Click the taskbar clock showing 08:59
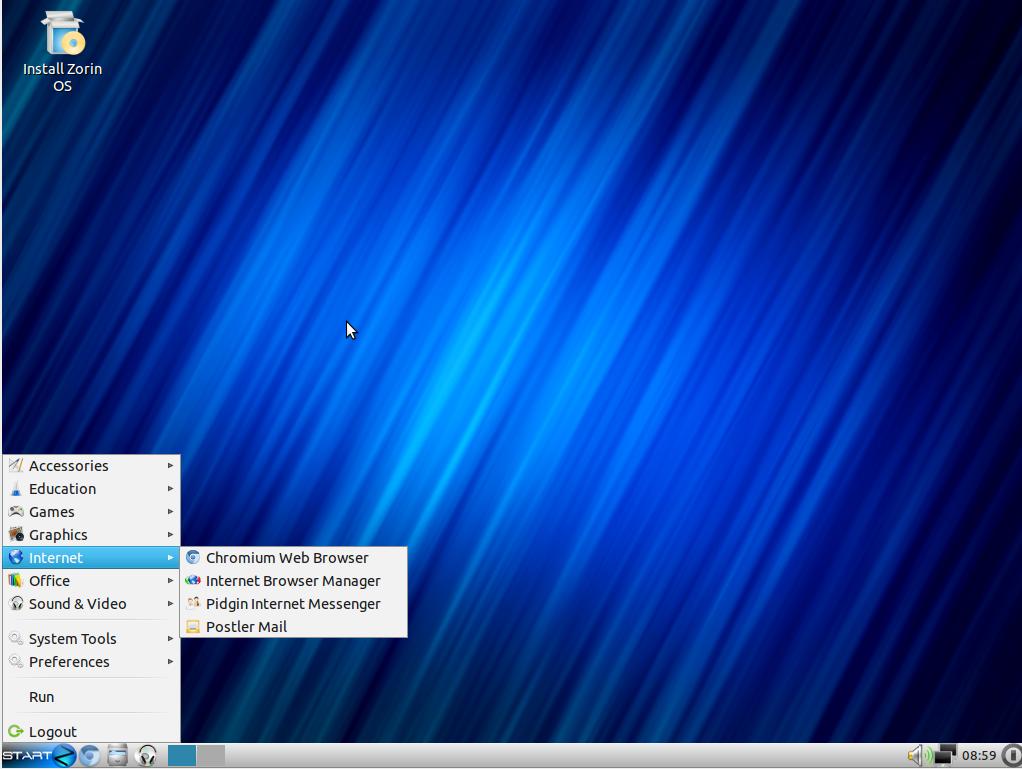 coord(979,755)
